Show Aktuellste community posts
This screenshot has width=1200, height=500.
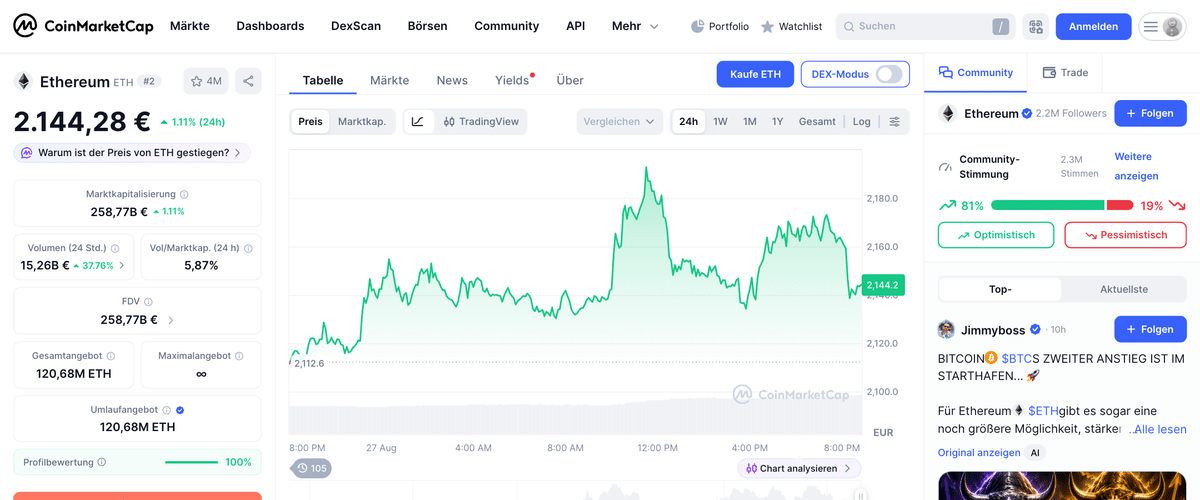1124,289
